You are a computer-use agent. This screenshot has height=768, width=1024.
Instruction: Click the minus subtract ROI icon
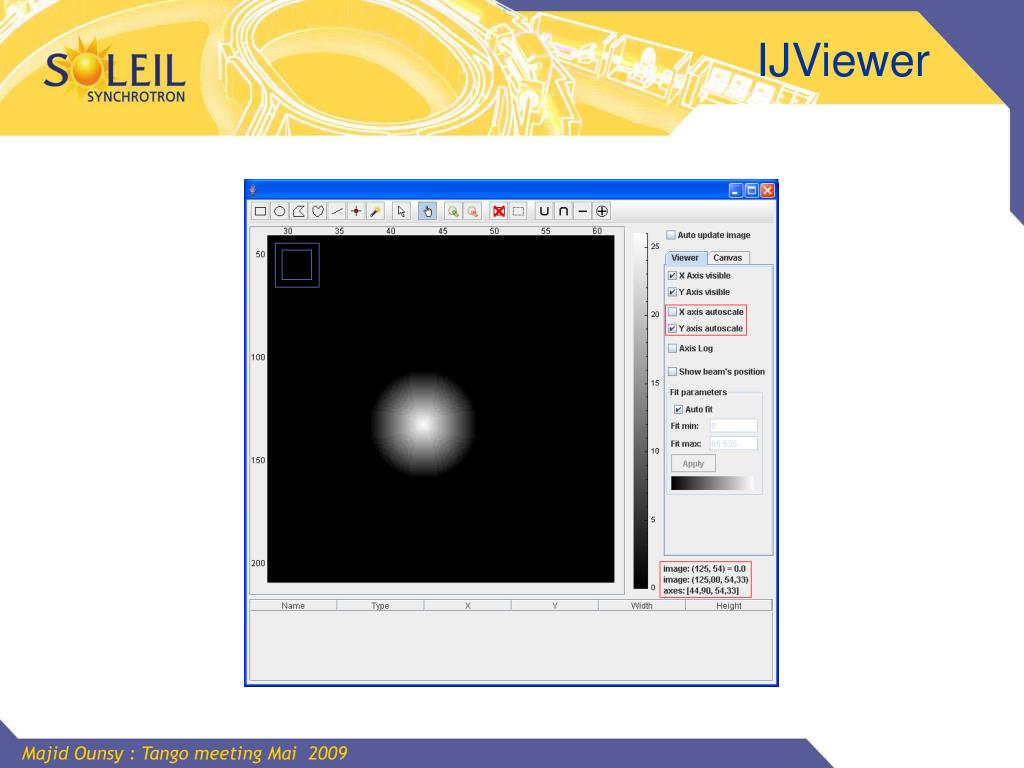[583, 211]
